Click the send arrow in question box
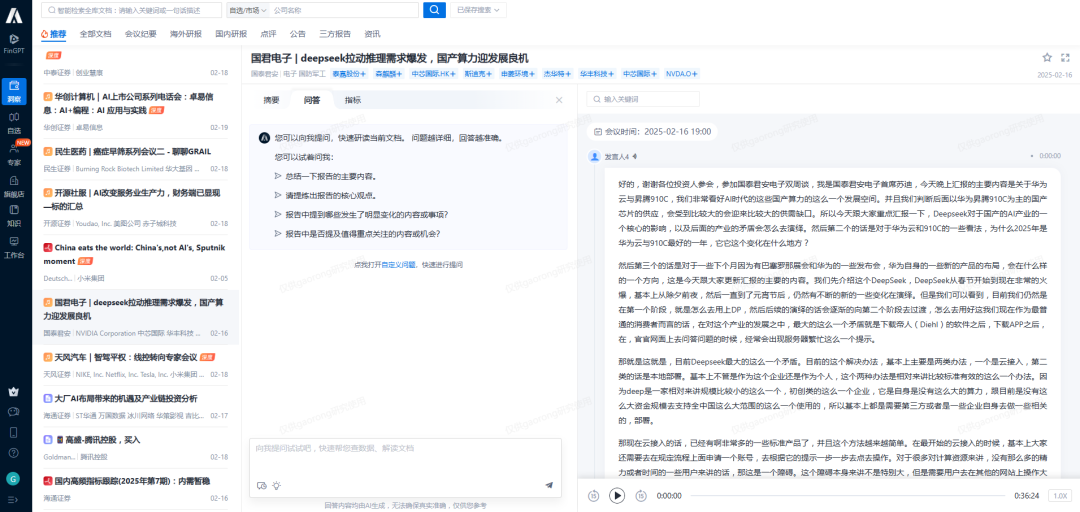Image resolution: width=1080 pixels, height=512 pixels. 549,485
